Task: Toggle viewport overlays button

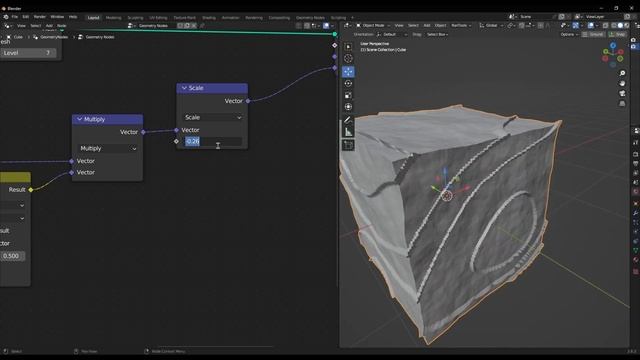Action: (591, 25)
